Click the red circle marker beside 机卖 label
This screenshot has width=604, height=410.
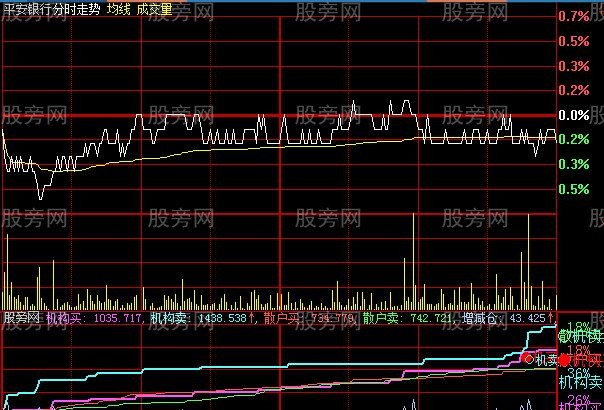click(x=530, y=358)
